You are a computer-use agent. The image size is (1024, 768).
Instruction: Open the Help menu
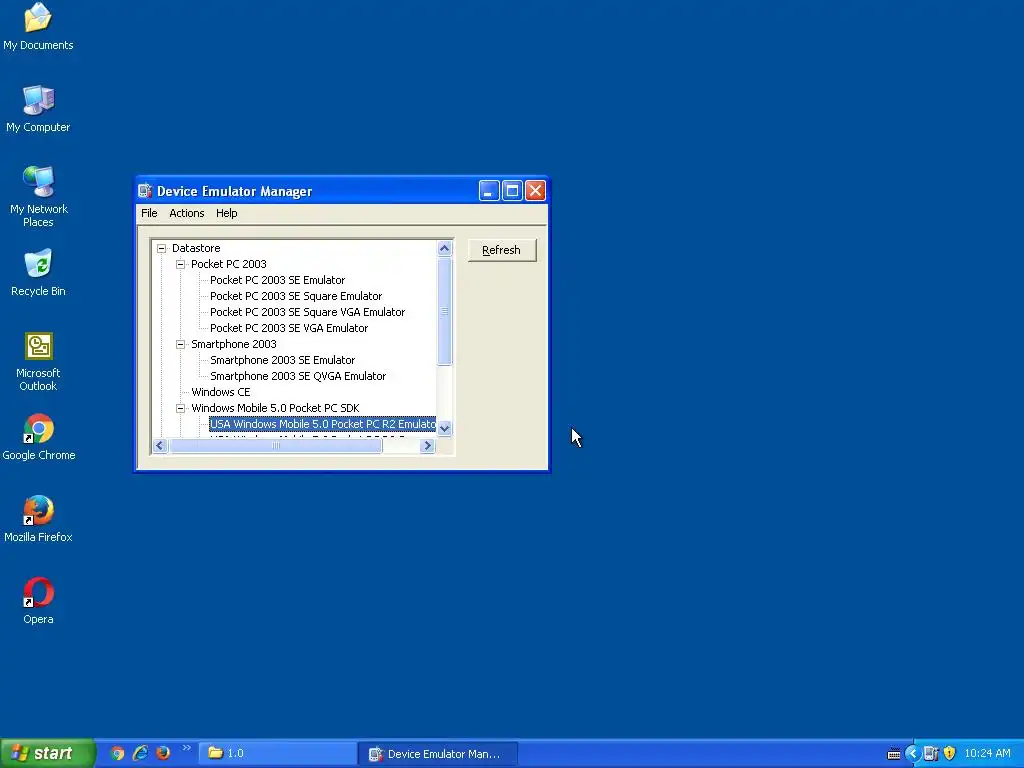point(227,213)
